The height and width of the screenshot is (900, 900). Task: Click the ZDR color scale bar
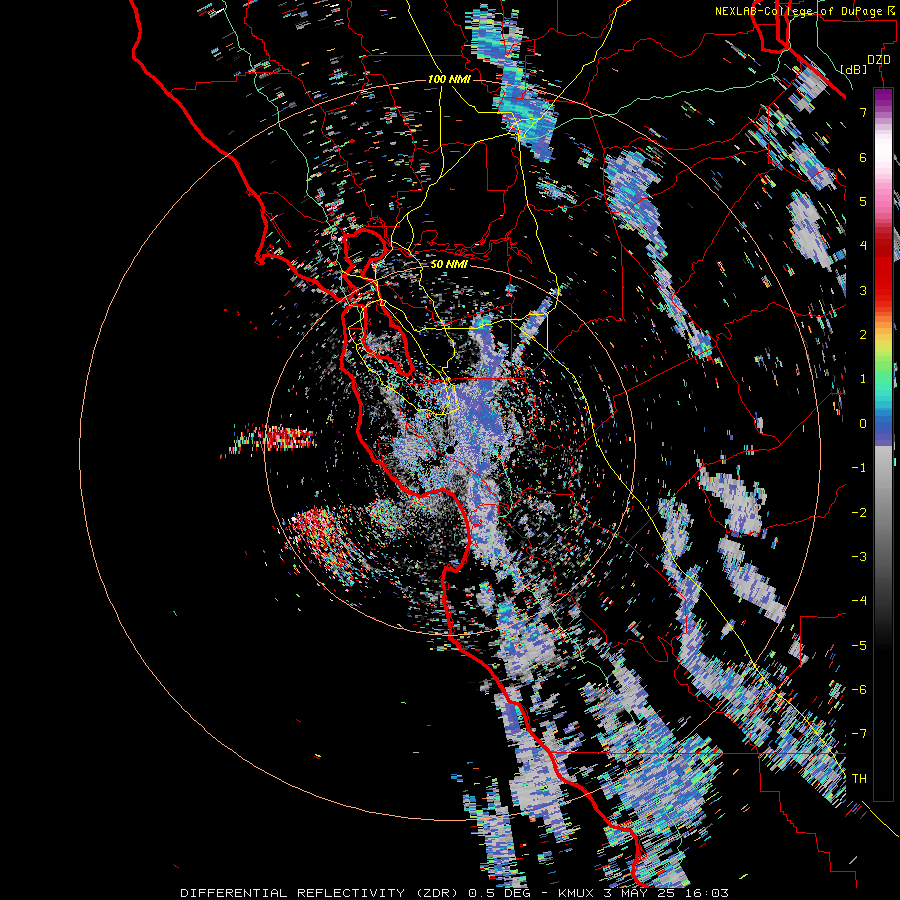[x=883, y=444]
